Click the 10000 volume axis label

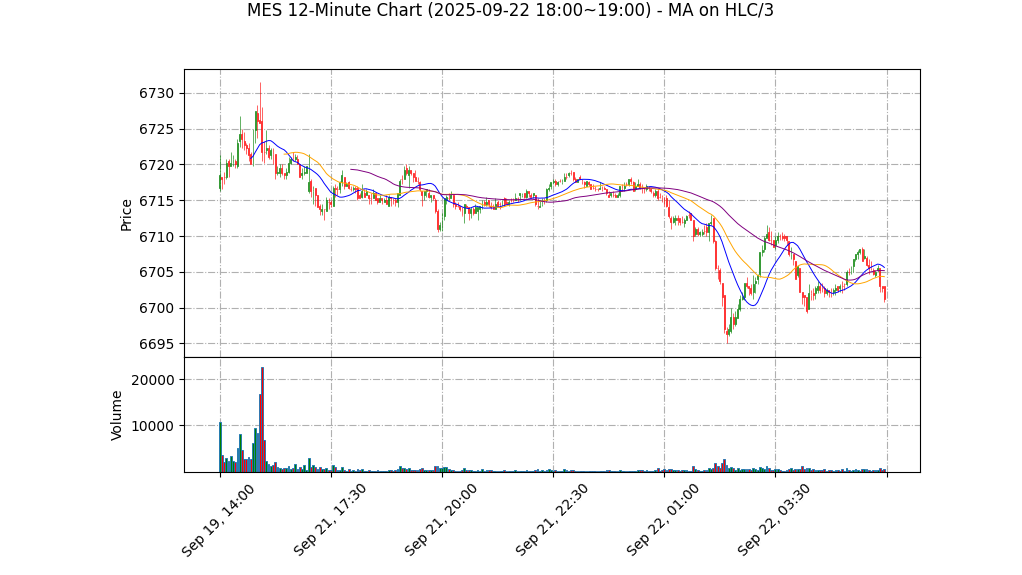coord(153,426)
